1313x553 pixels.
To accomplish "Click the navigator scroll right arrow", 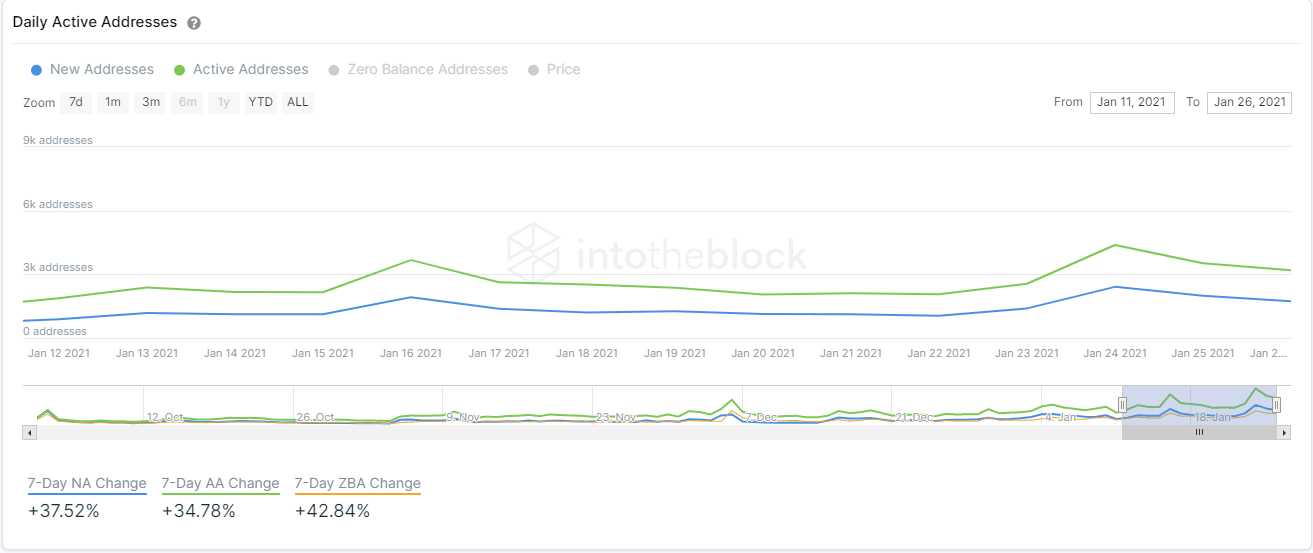I will tap(1284, 433).
